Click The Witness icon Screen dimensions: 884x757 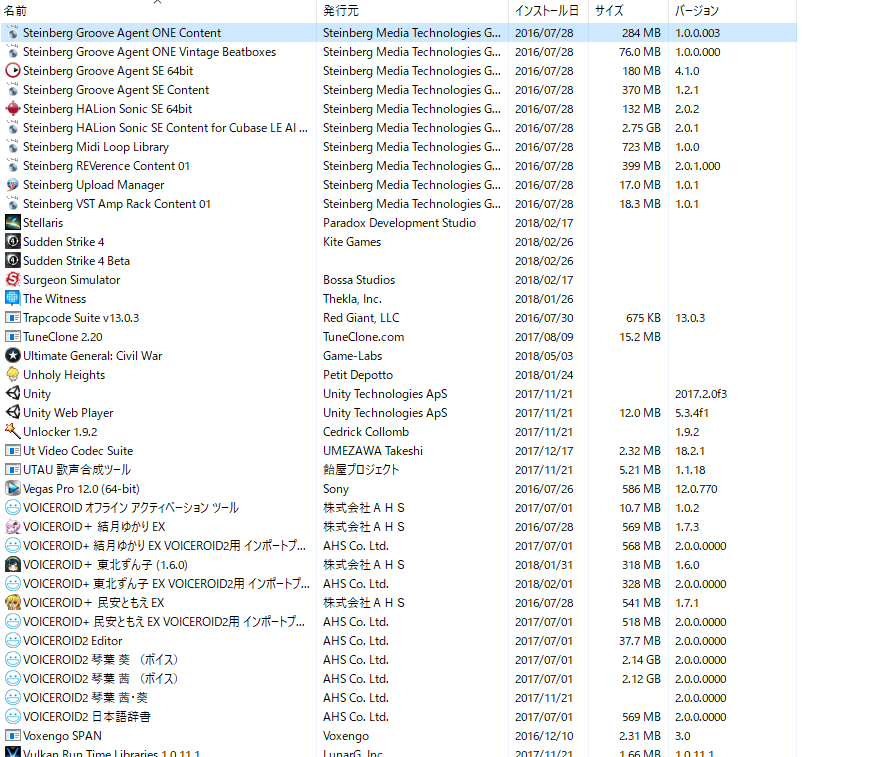(12, 299)
